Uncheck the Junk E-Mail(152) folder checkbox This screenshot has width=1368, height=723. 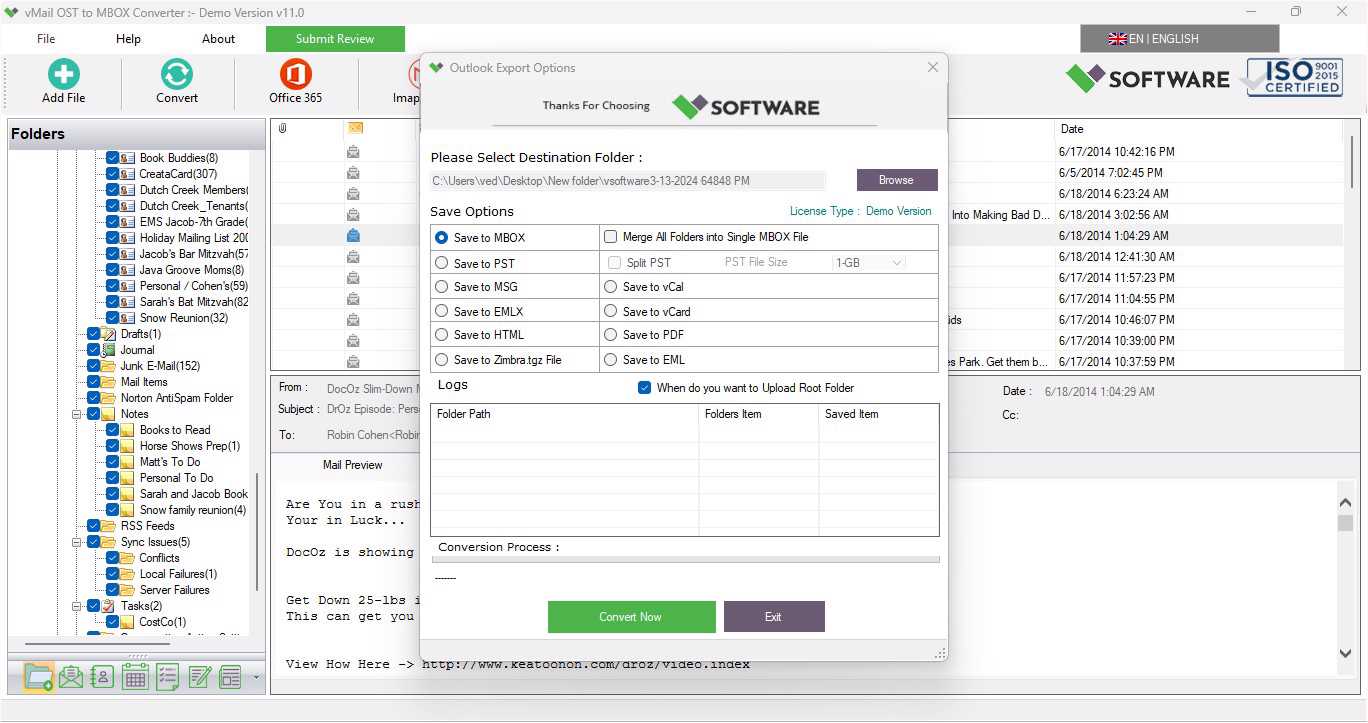pos(94,366)
